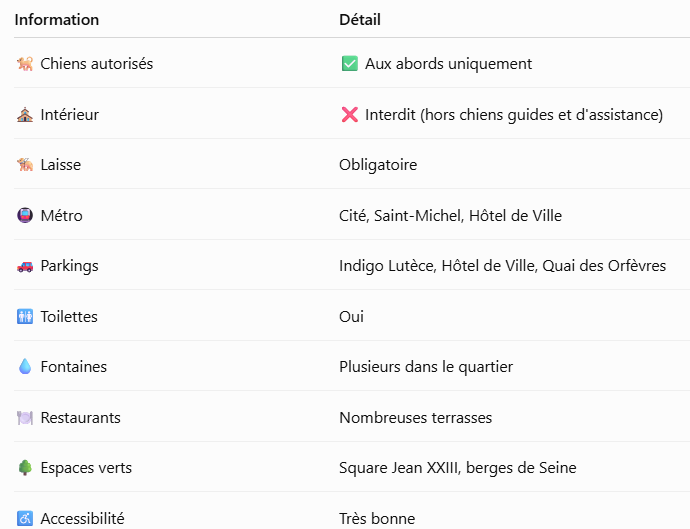Screen dimensions: 690x529
Task: Click the guide dog icon beside Laisse
Action: tap(25, 165)
